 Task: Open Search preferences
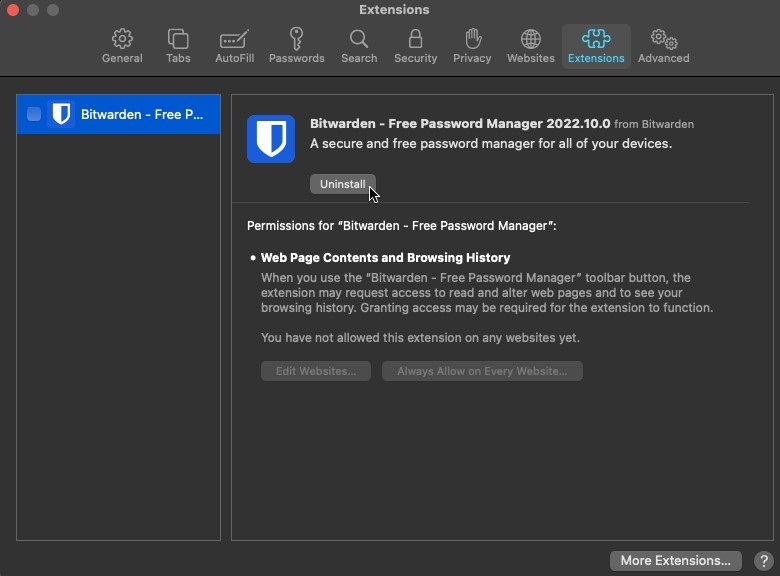tap(359, 46)
